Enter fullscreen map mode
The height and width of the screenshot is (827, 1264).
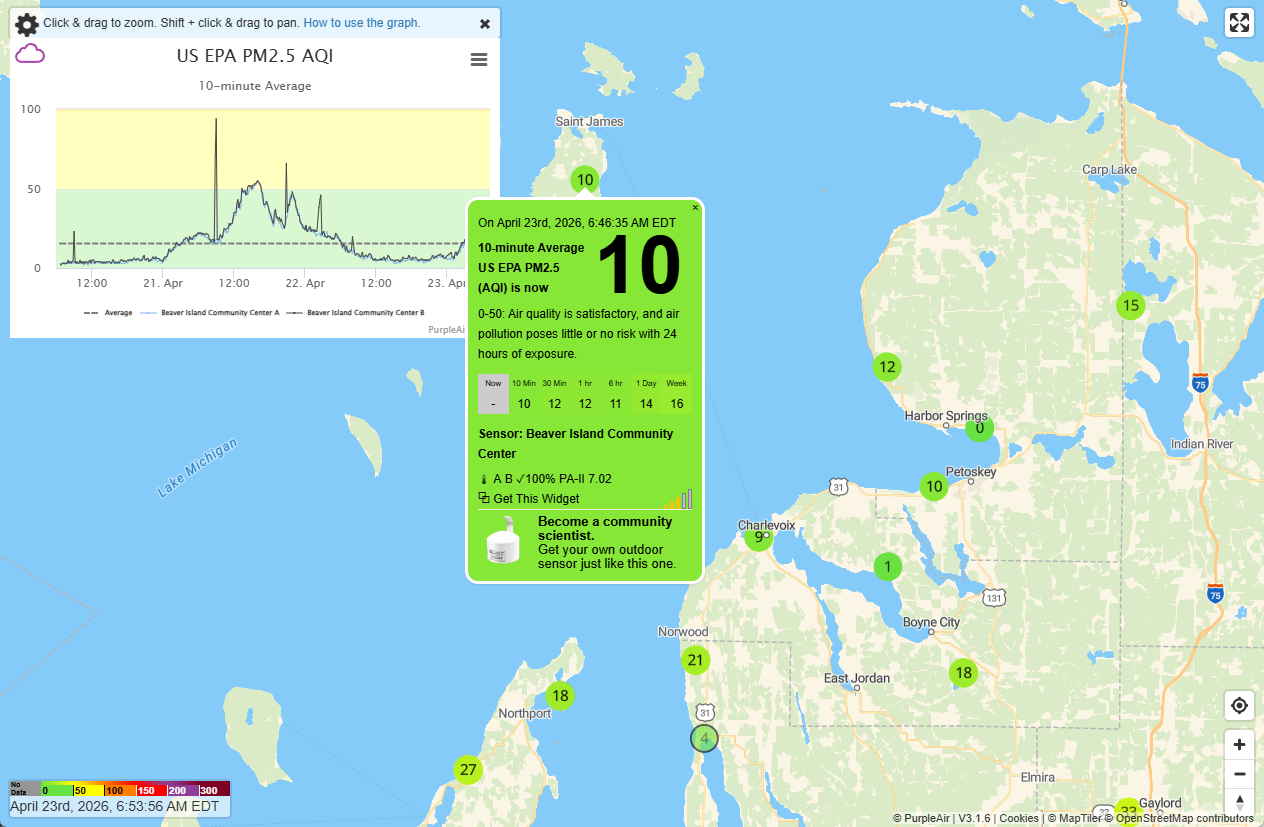[x=1239, y=23]
